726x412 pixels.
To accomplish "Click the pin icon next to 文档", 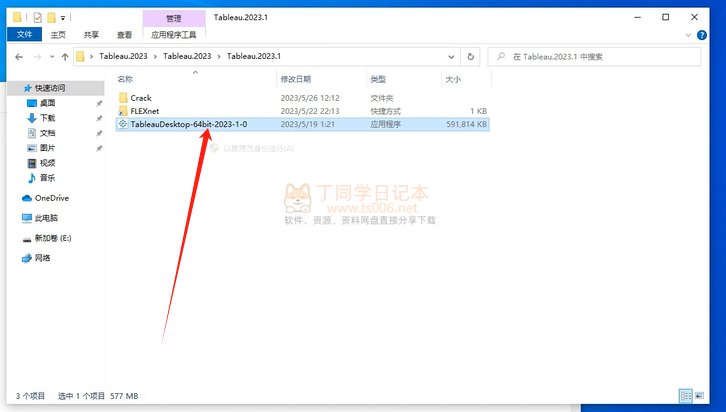I will click(x=99, y=133).
